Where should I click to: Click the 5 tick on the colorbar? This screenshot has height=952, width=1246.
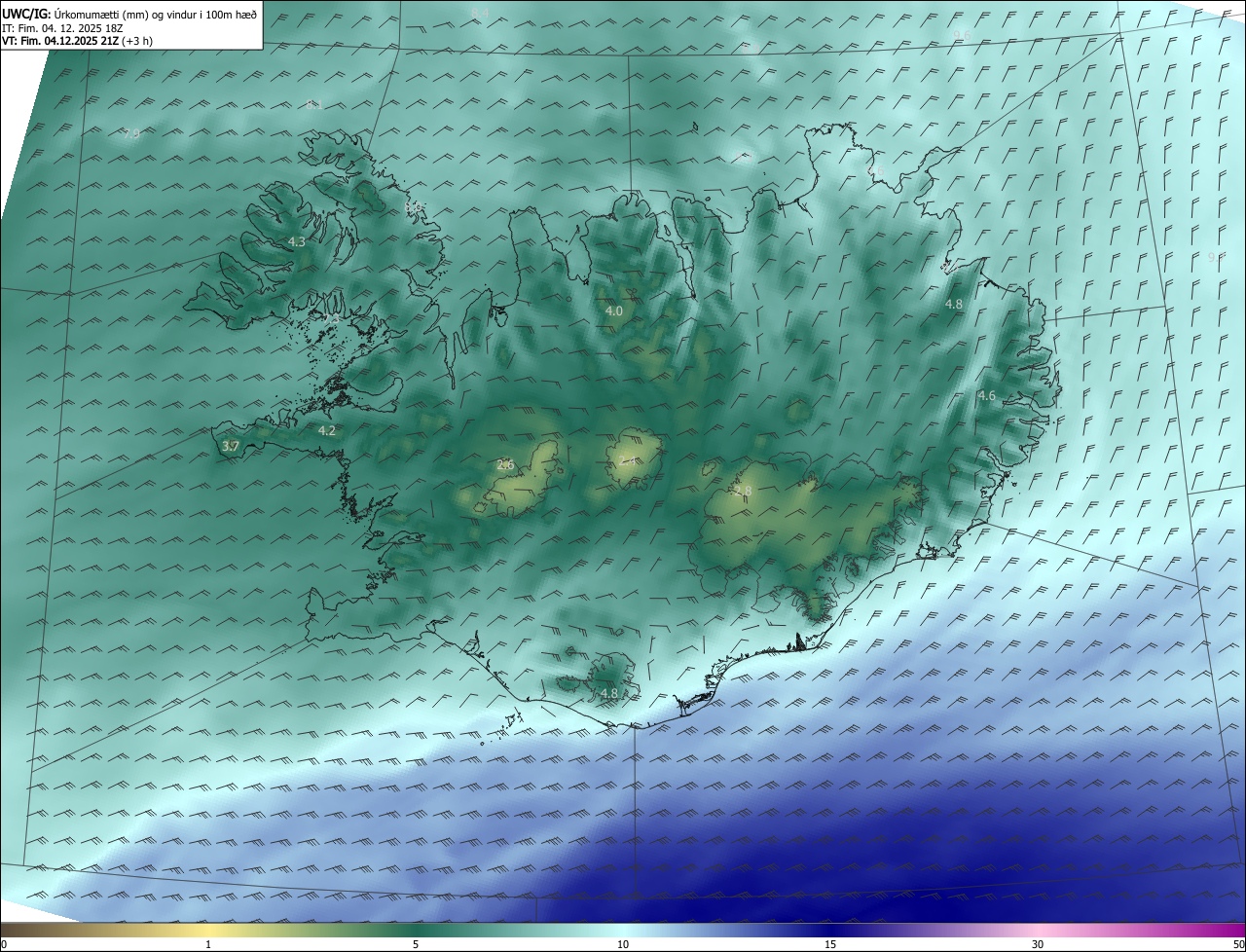[416, 944]
